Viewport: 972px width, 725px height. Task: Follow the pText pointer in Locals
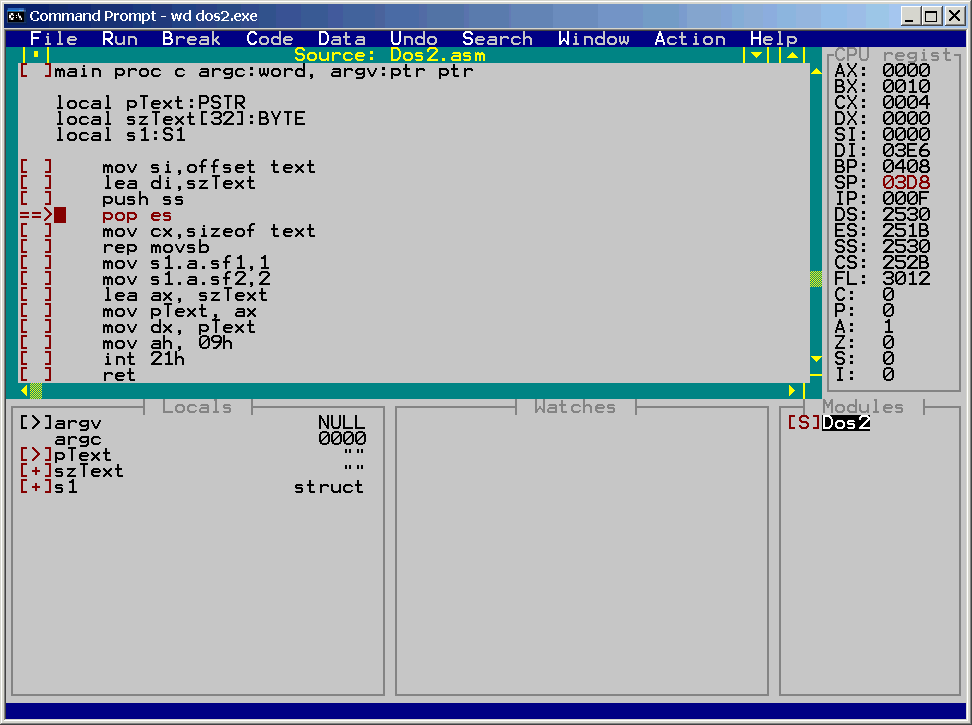(35, 455)
